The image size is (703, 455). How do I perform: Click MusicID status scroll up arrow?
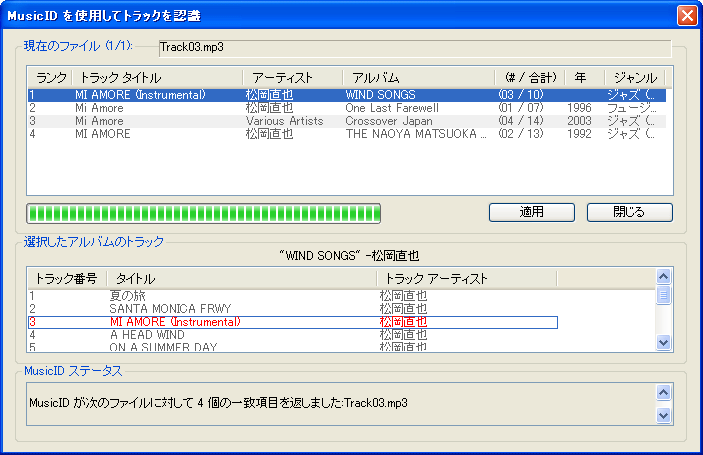664,393
